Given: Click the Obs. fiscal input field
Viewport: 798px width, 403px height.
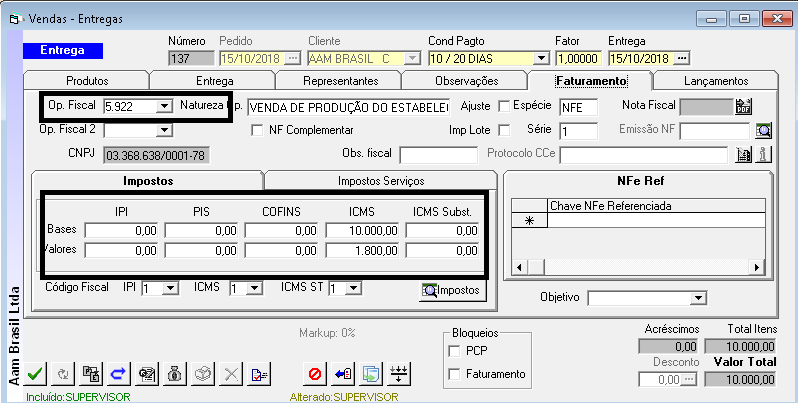Looking at the screenshot, I should (438, 155).
